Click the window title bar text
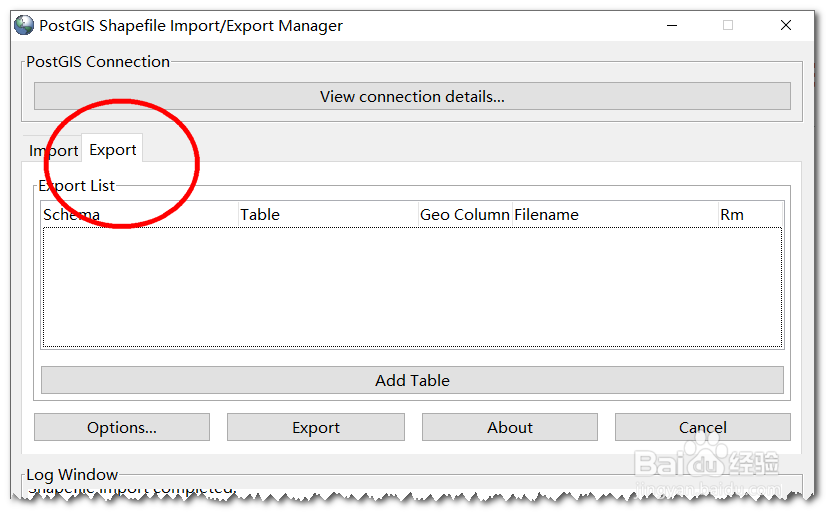 (191, 25)
